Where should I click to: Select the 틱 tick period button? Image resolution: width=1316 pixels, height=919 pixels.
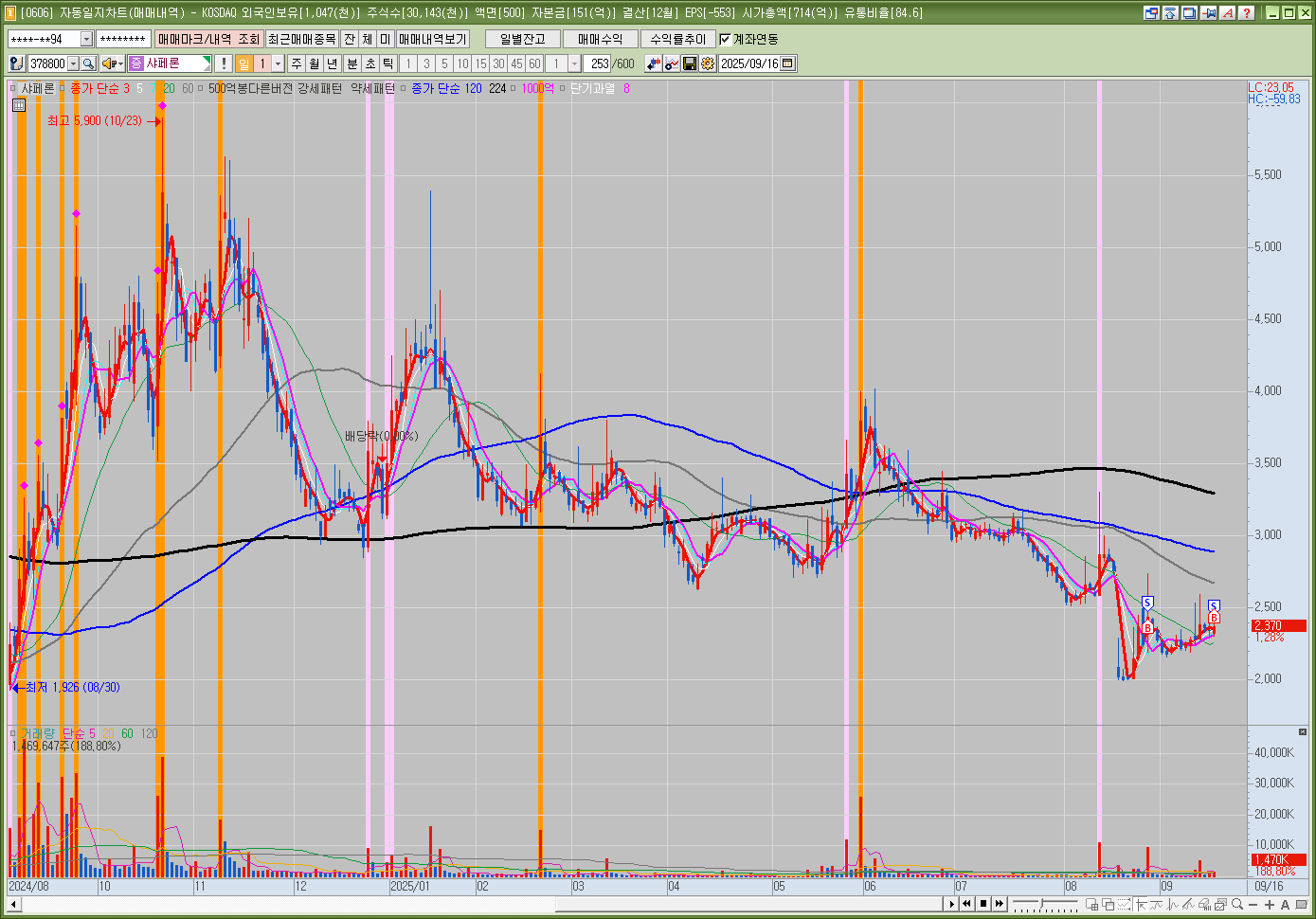[388, 63]
